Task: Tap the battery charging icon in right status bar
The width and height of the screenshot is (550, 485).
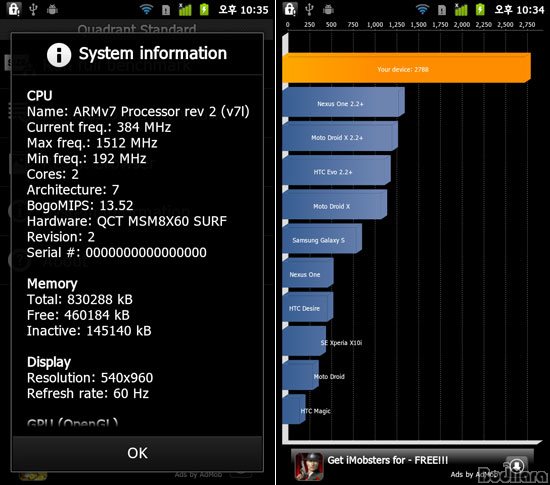Action: (x=480, y=9)
